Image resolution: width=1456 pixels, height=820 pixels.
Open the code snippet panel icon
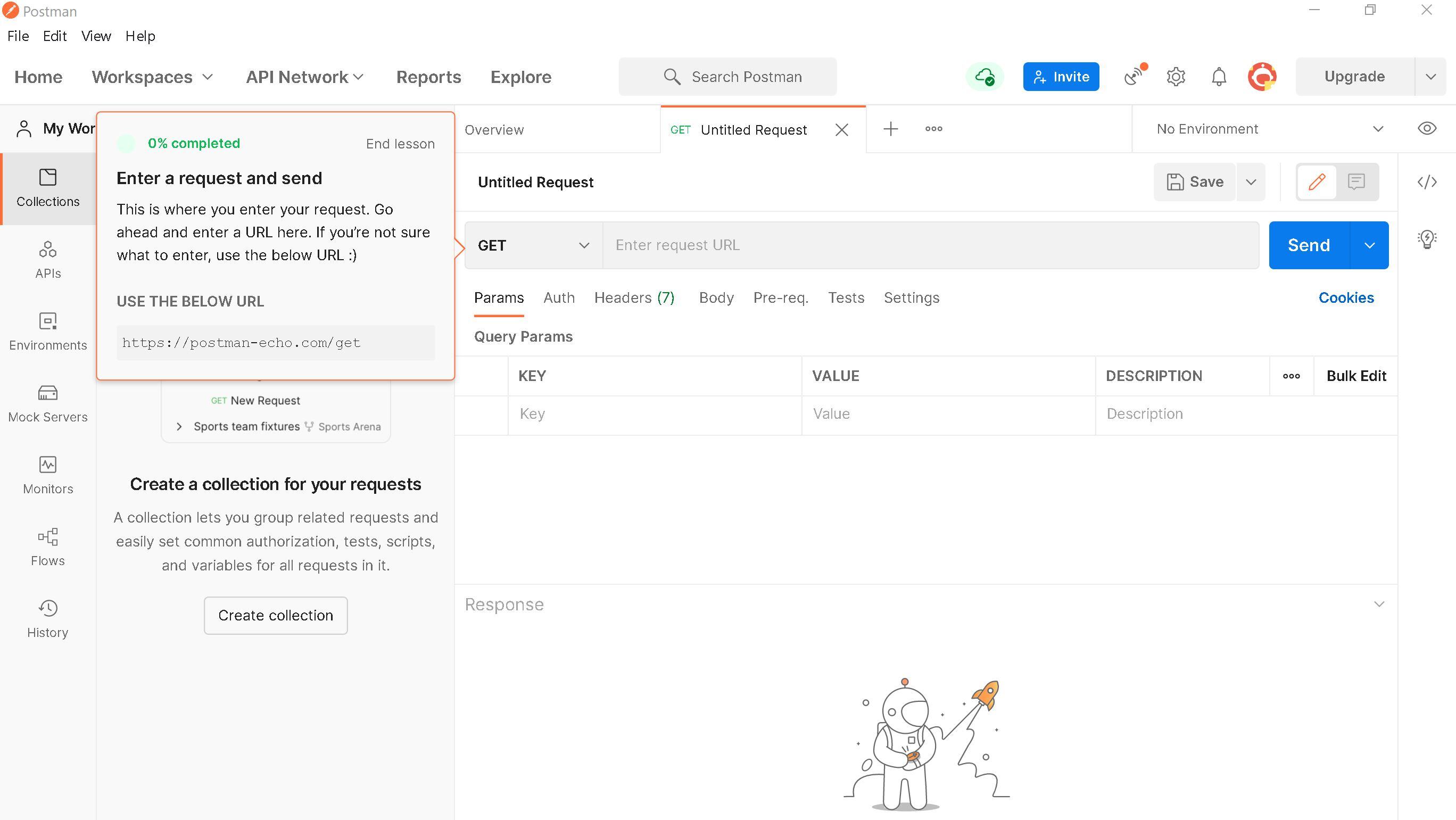1427,182
